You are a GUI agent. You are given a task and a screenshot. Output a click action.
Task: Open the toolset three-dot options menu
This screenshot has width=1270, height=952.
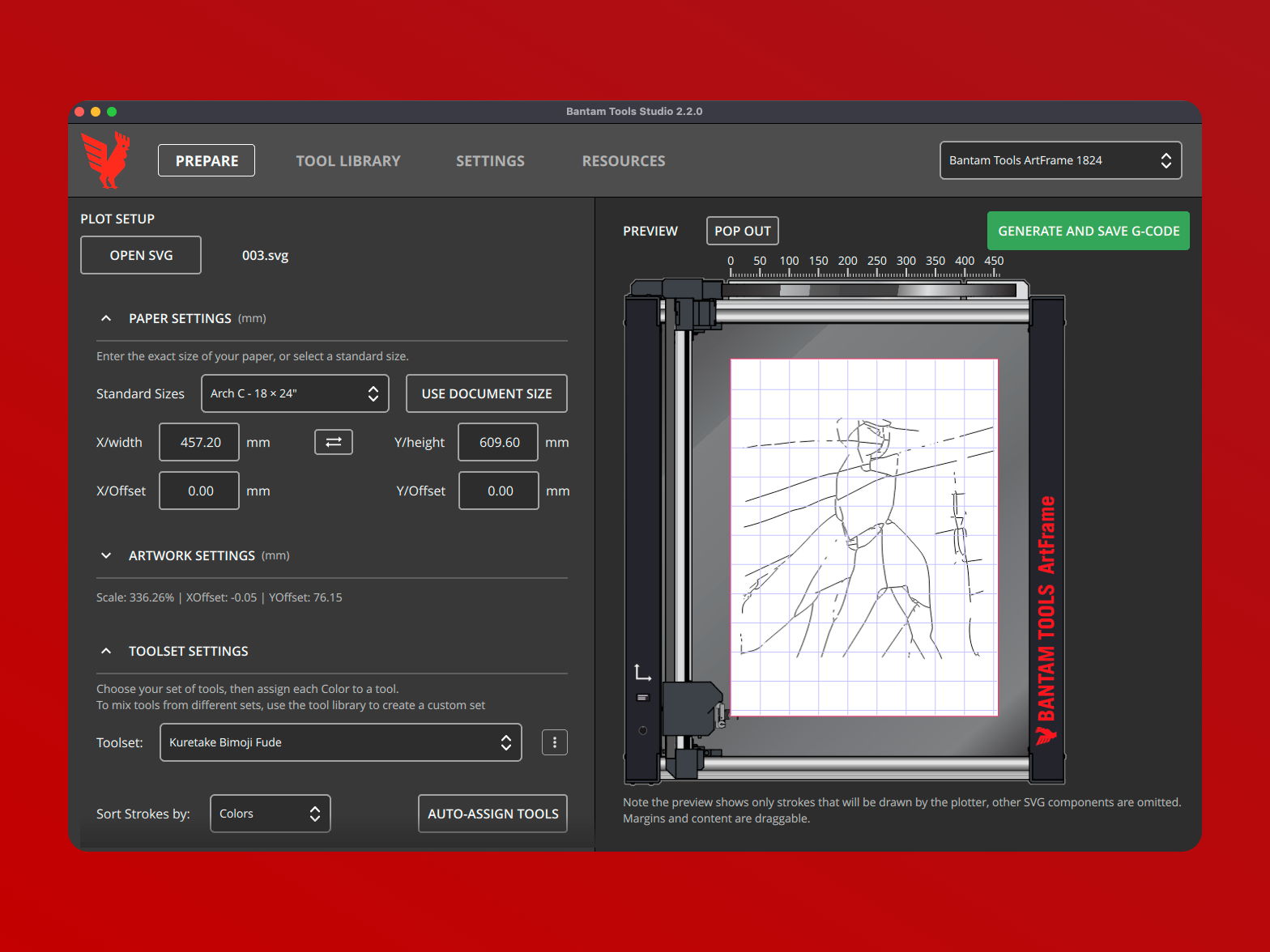554,742
